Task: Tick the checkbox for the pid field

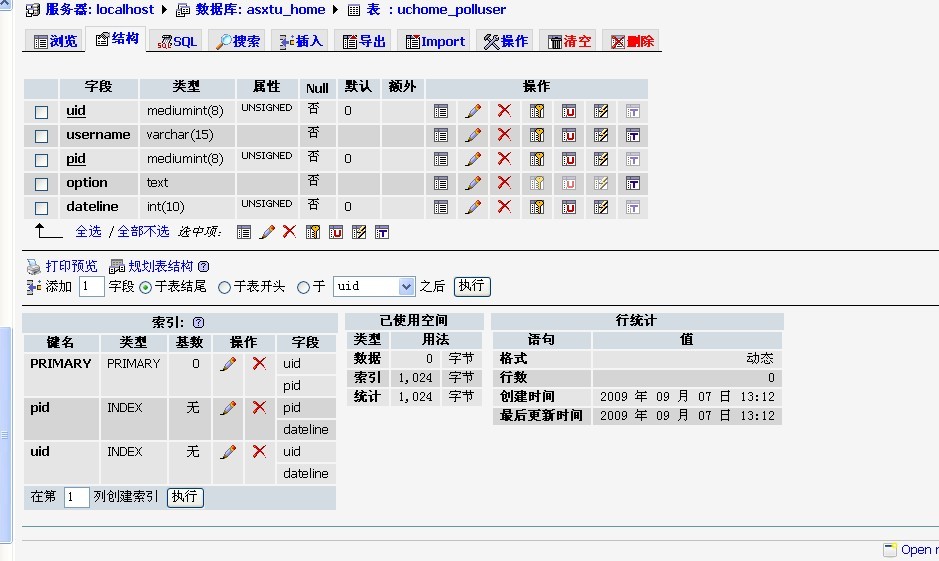Action: coord(41,160)
